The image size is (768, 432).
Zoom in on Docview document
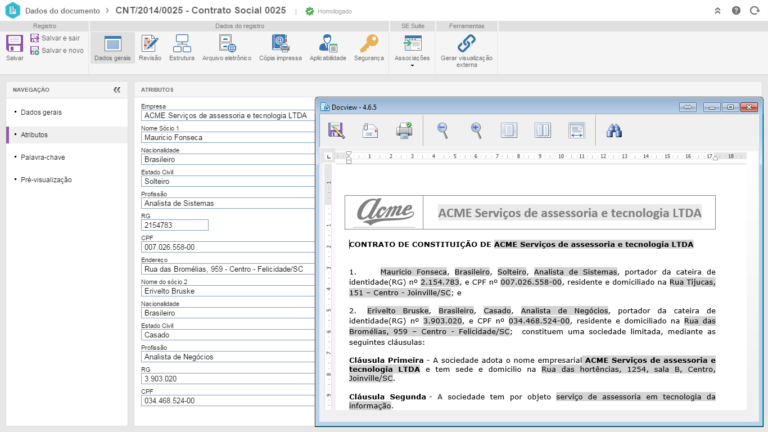(476, 130)
